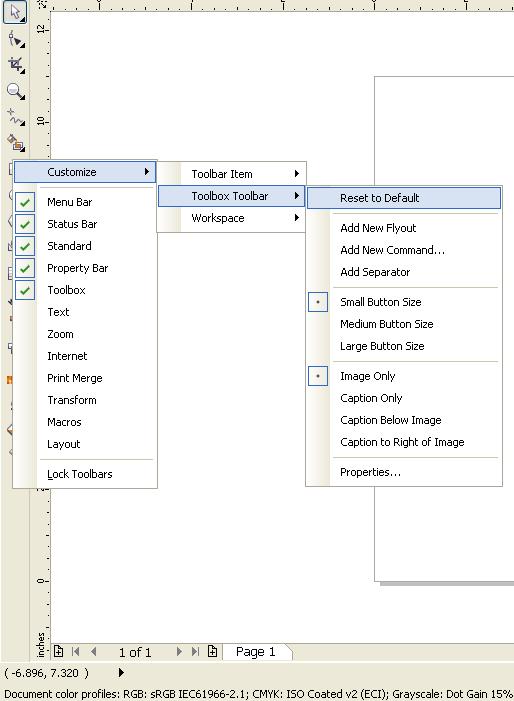Viewport: 514px width, 701px height.
Task: Toggle Toolbox checkmark
Action: [x=25, y=290]
